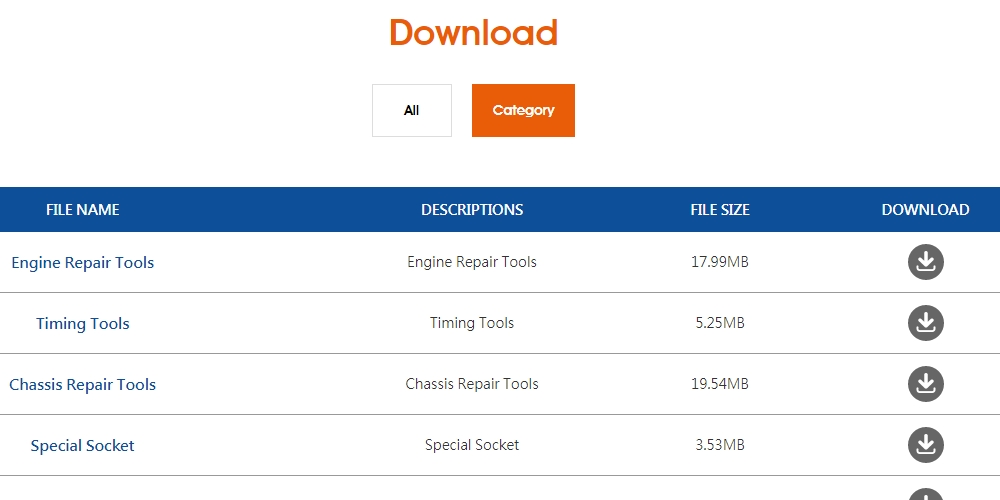Click the Special Socket download icon

pos(925,445)
